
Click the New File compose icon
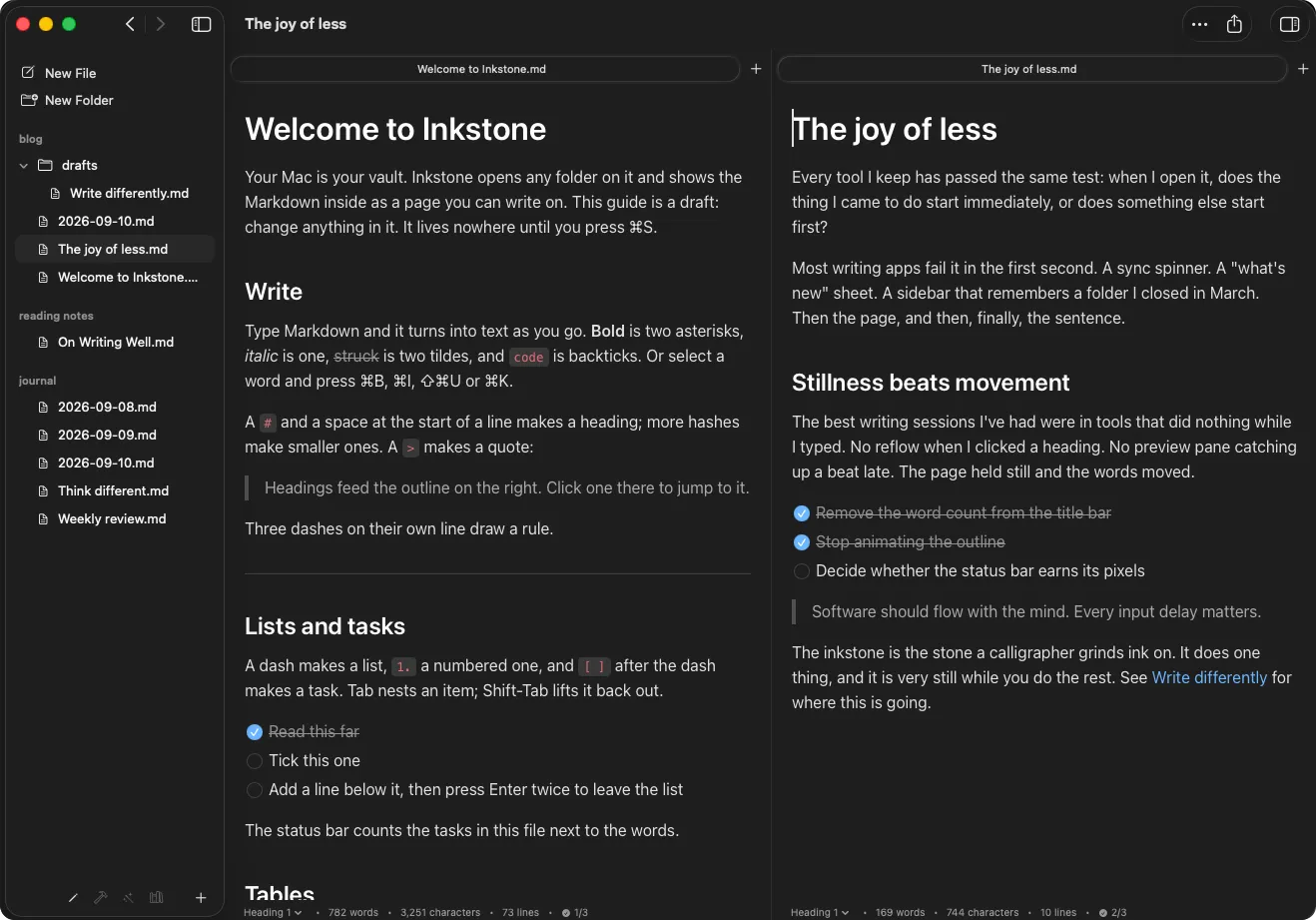click(28, 72)
